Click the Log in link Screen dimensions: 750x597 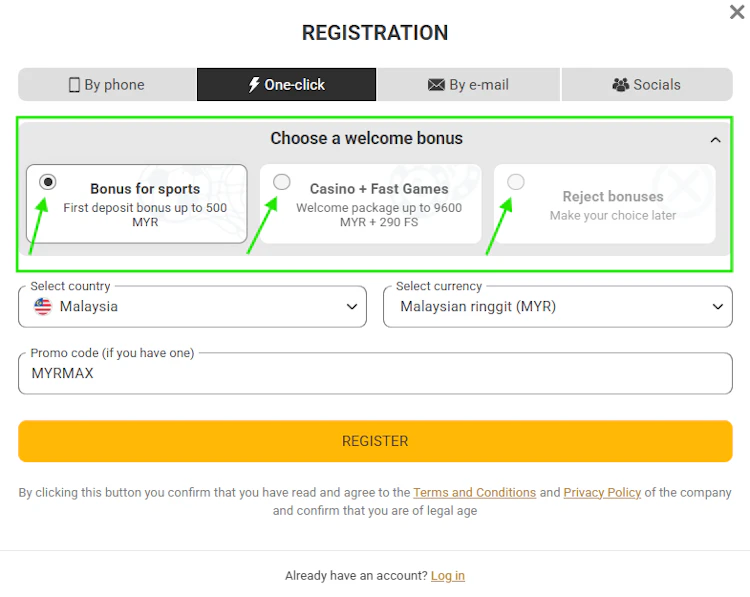(448, 575)
